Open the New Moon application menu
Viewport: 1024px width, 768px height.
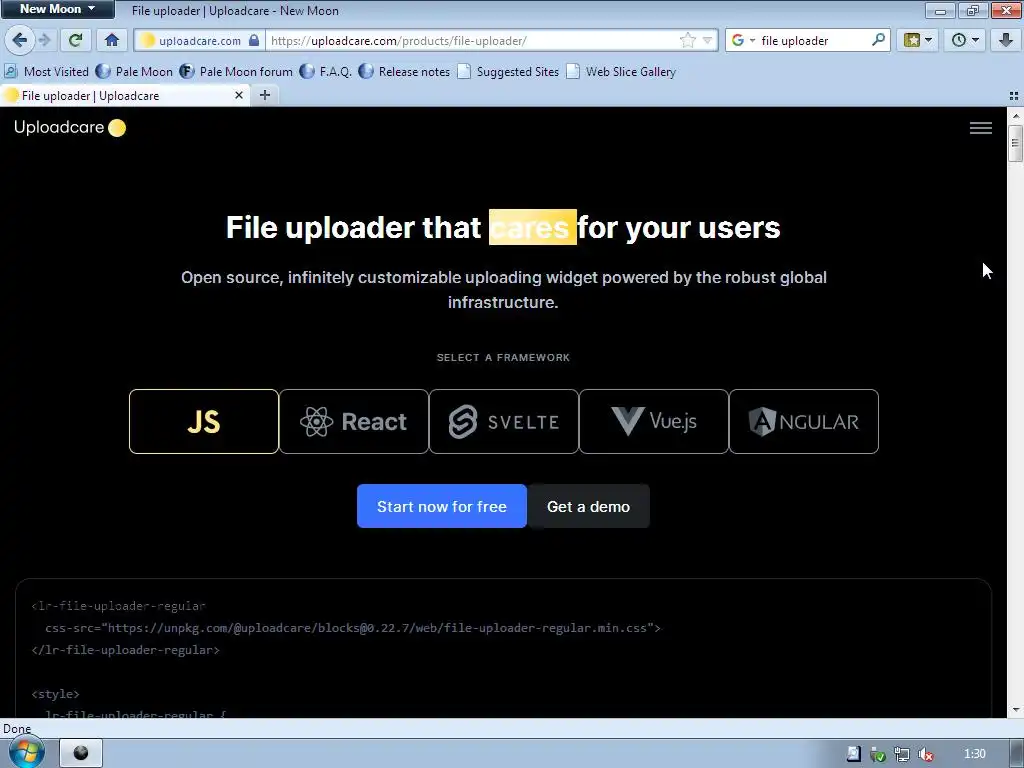point(57,9)
